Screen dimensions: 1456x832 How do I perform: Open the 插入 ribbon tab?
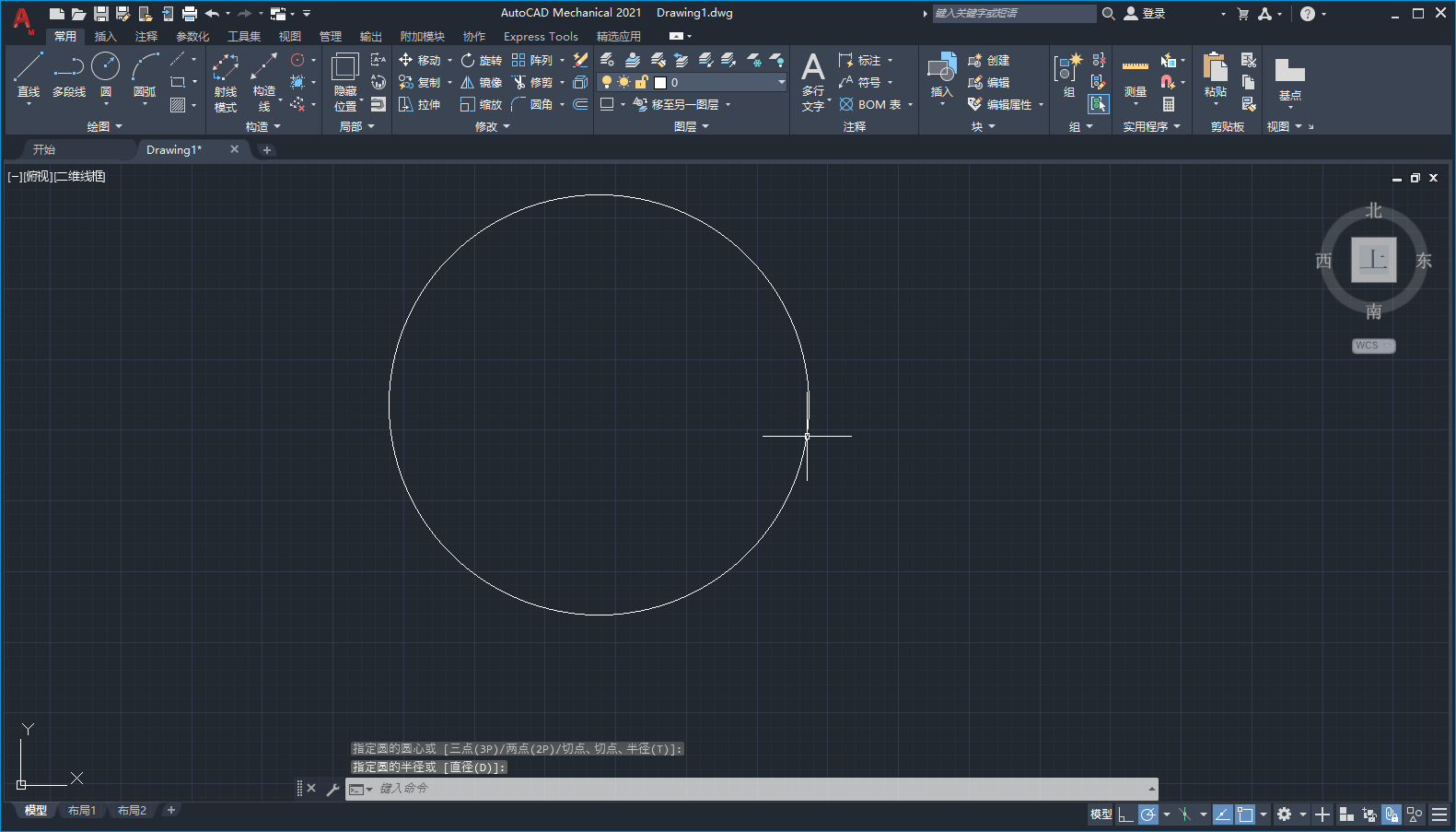point(106,37)
